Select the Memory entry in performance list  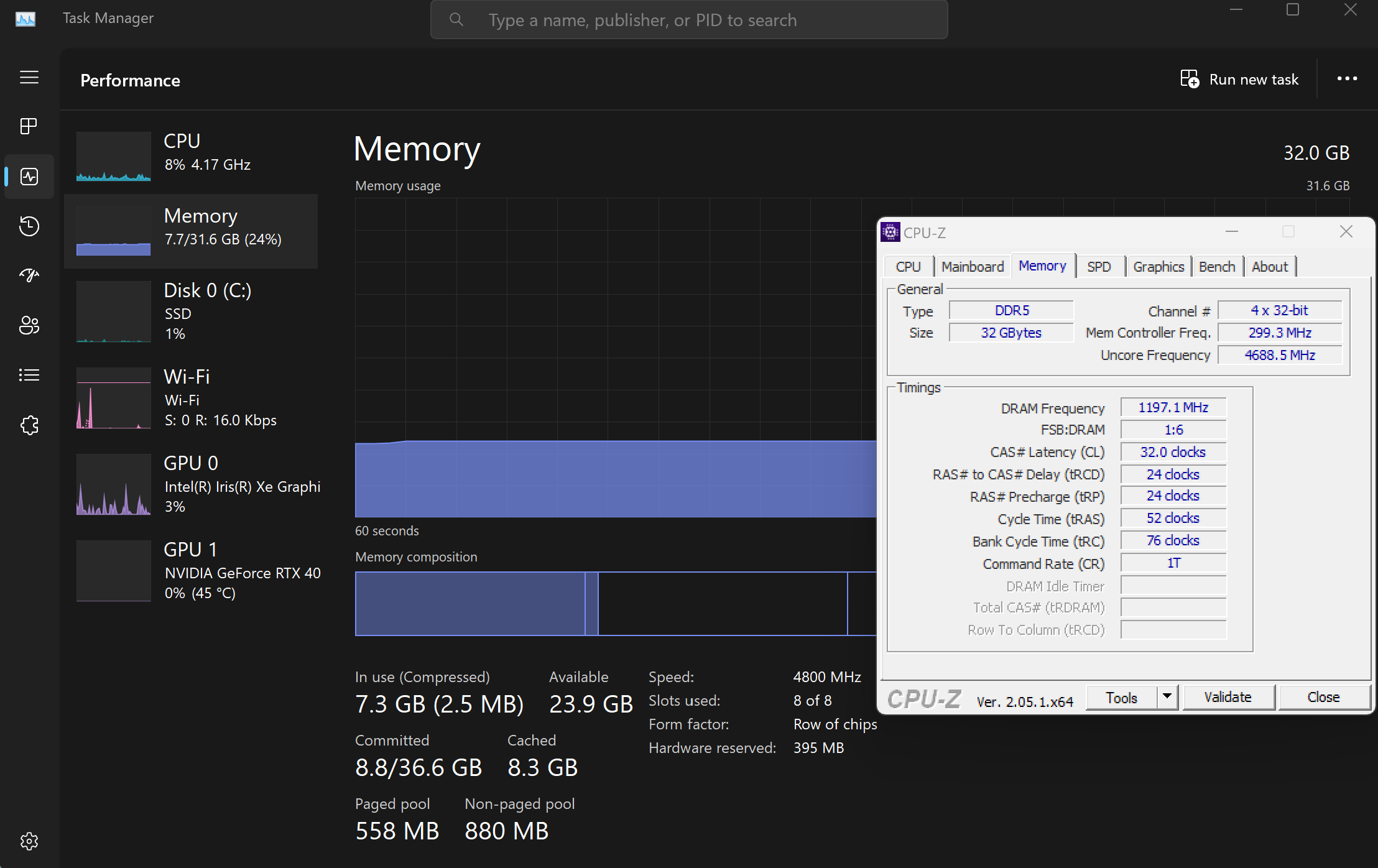(191, 231)
